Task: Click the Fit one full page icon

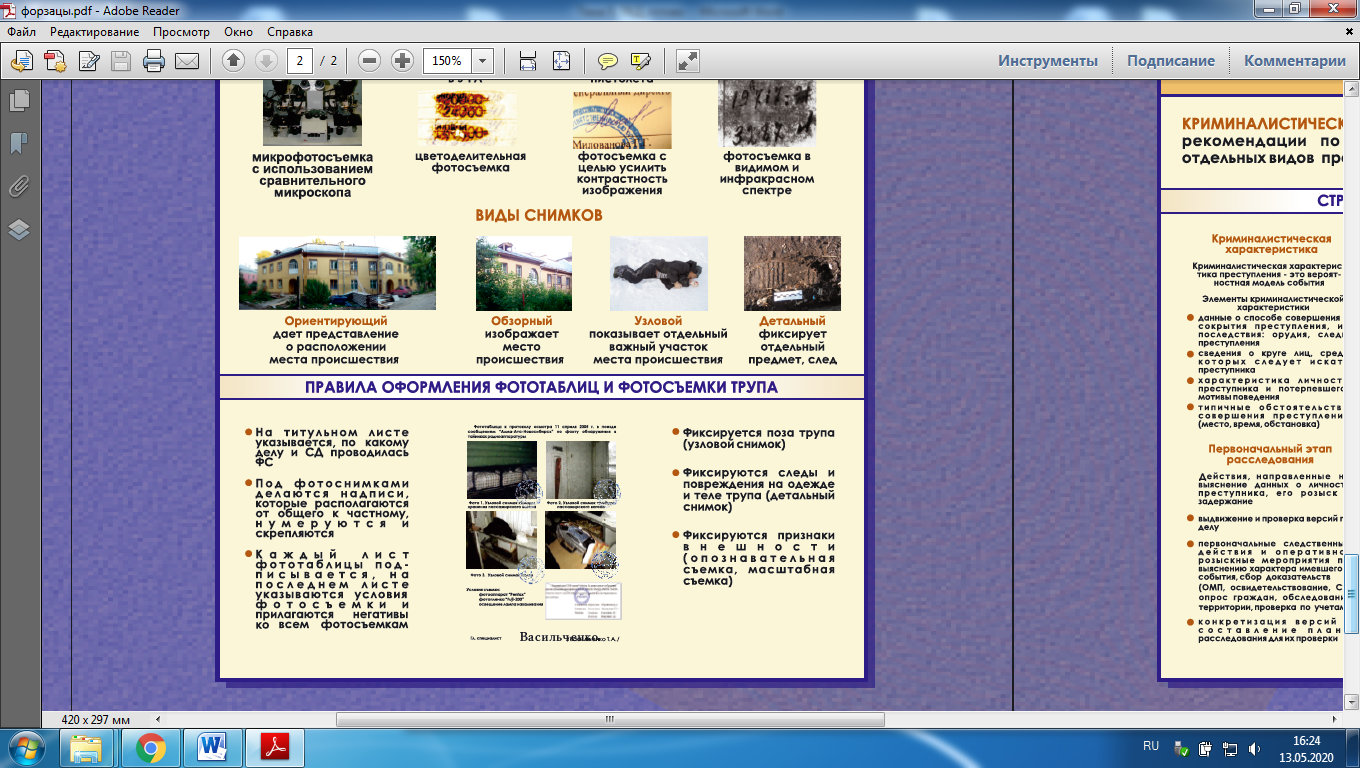Action: pos(561,61)
